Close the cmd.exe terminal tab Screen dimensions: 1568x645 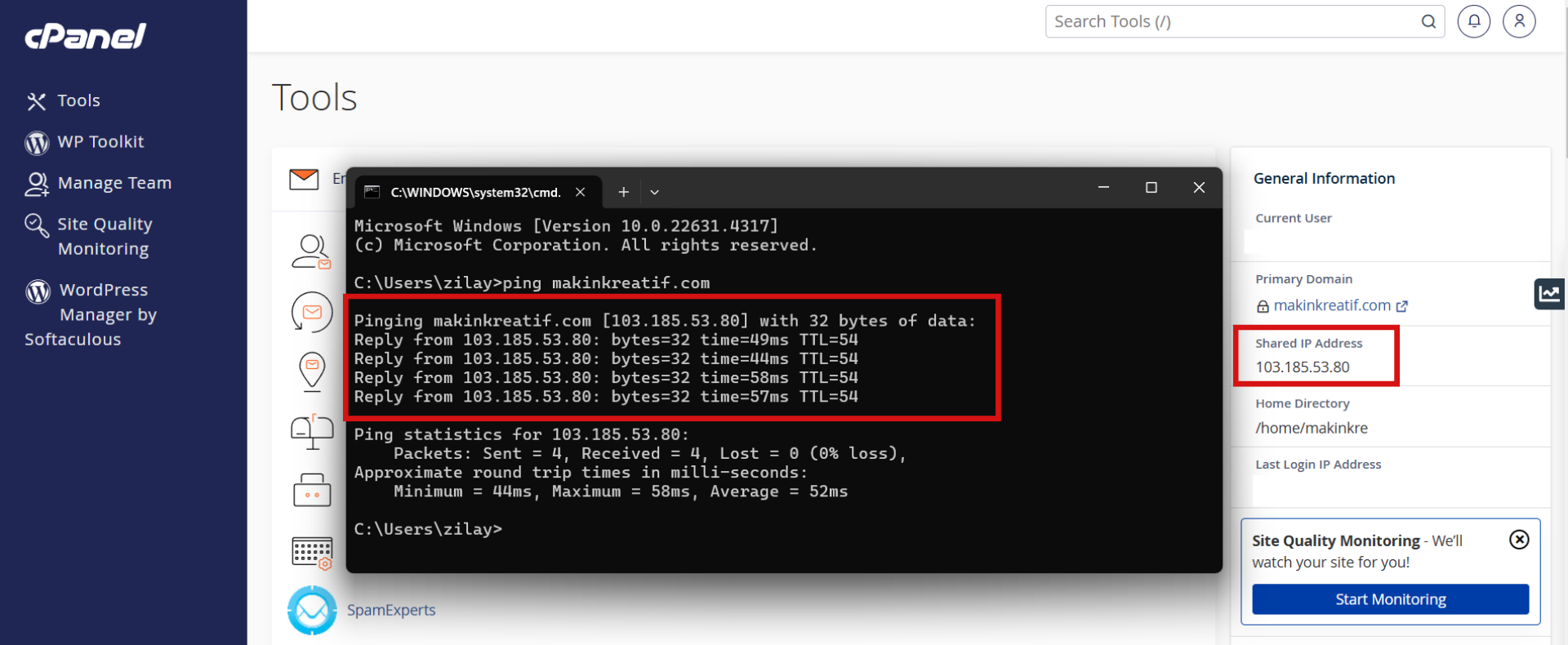pyautogui.click(x=580, y=192)
